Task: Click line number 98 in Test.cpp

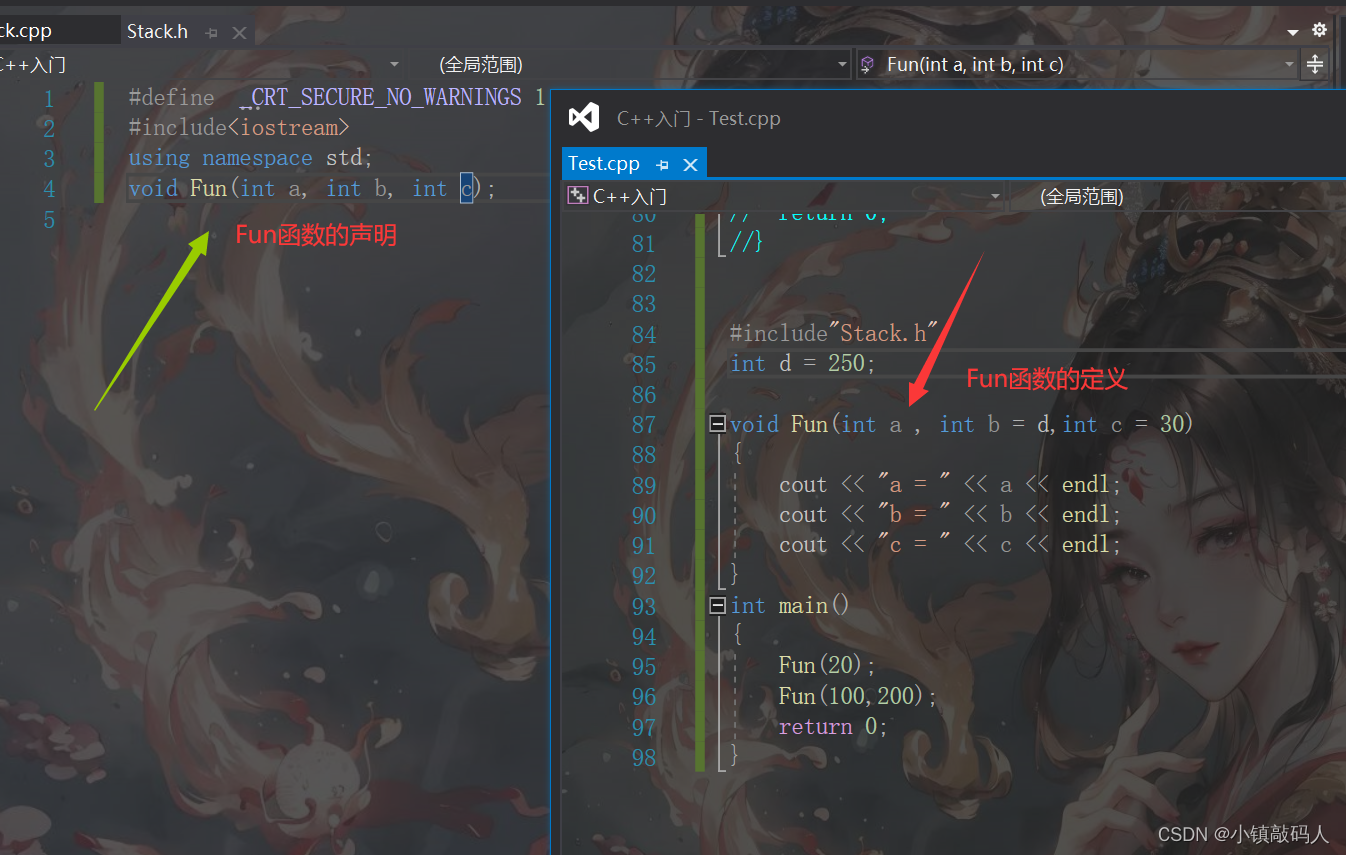Action: coord(644,758)
